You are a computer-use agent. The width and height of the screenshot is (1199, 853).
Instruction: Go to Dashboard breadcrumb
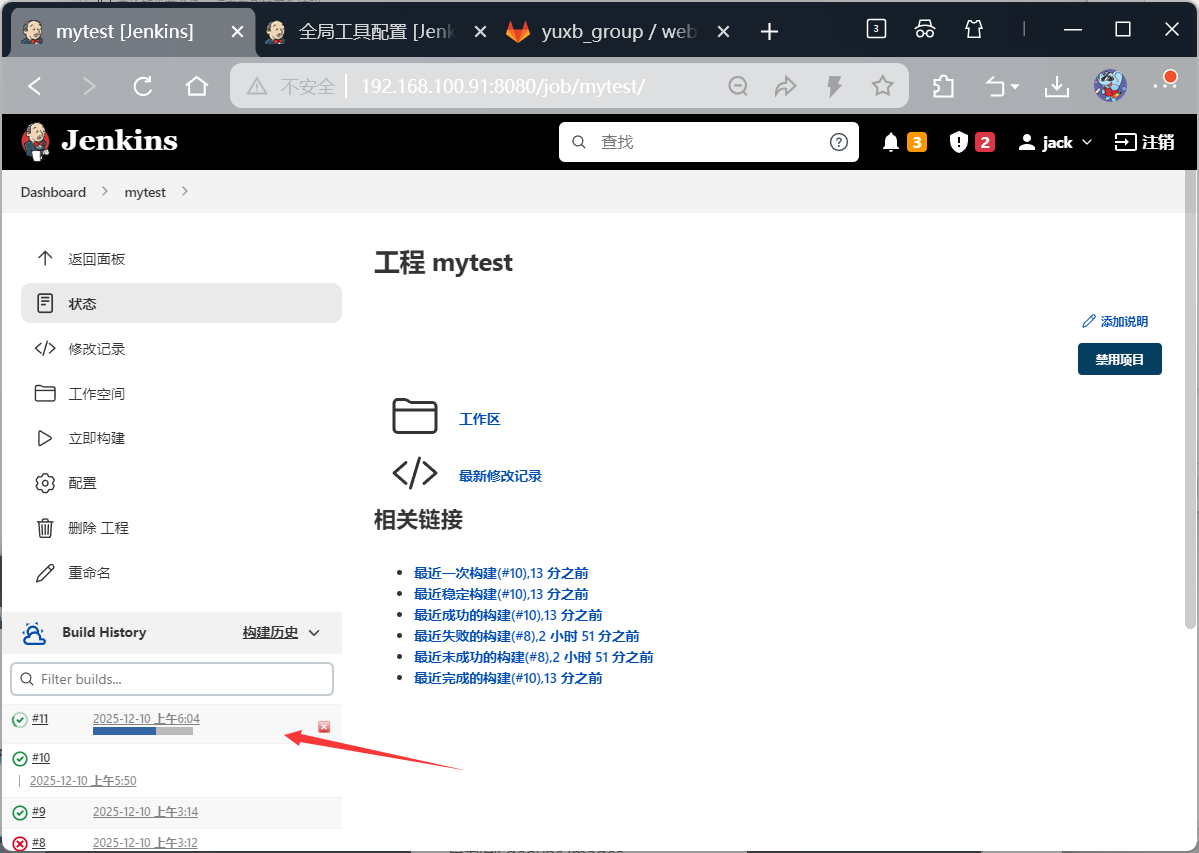pyautogui.click(x=53, y=192)
